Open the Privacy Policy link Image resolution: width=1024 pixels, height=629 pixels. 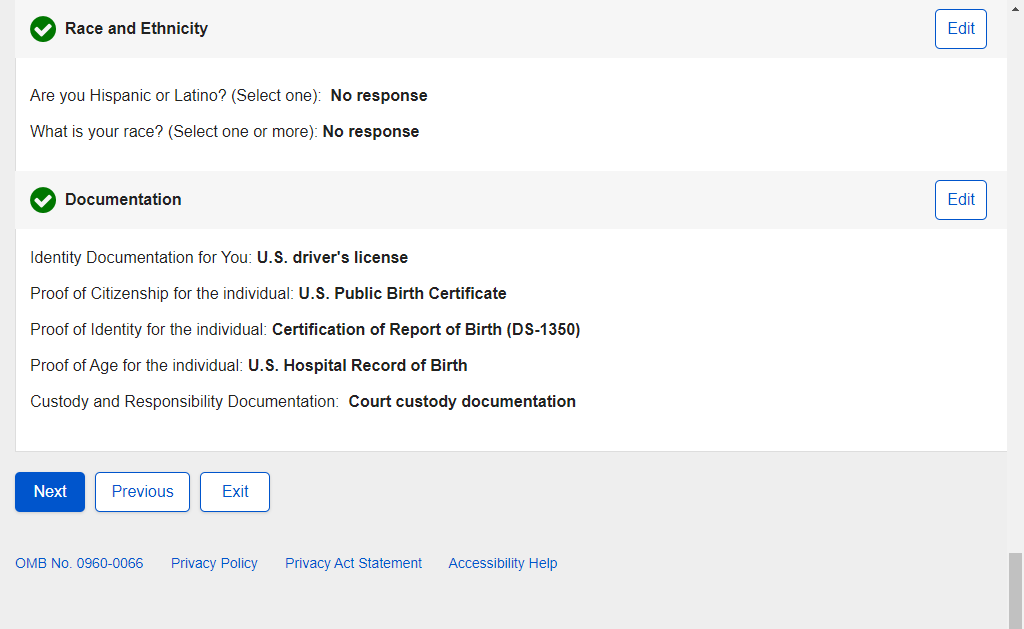point(214,563)
